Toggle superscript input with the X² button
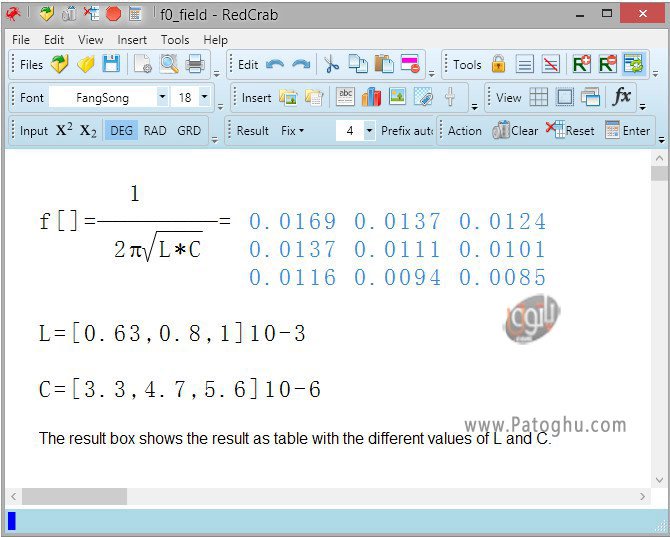 click(64, 130)
